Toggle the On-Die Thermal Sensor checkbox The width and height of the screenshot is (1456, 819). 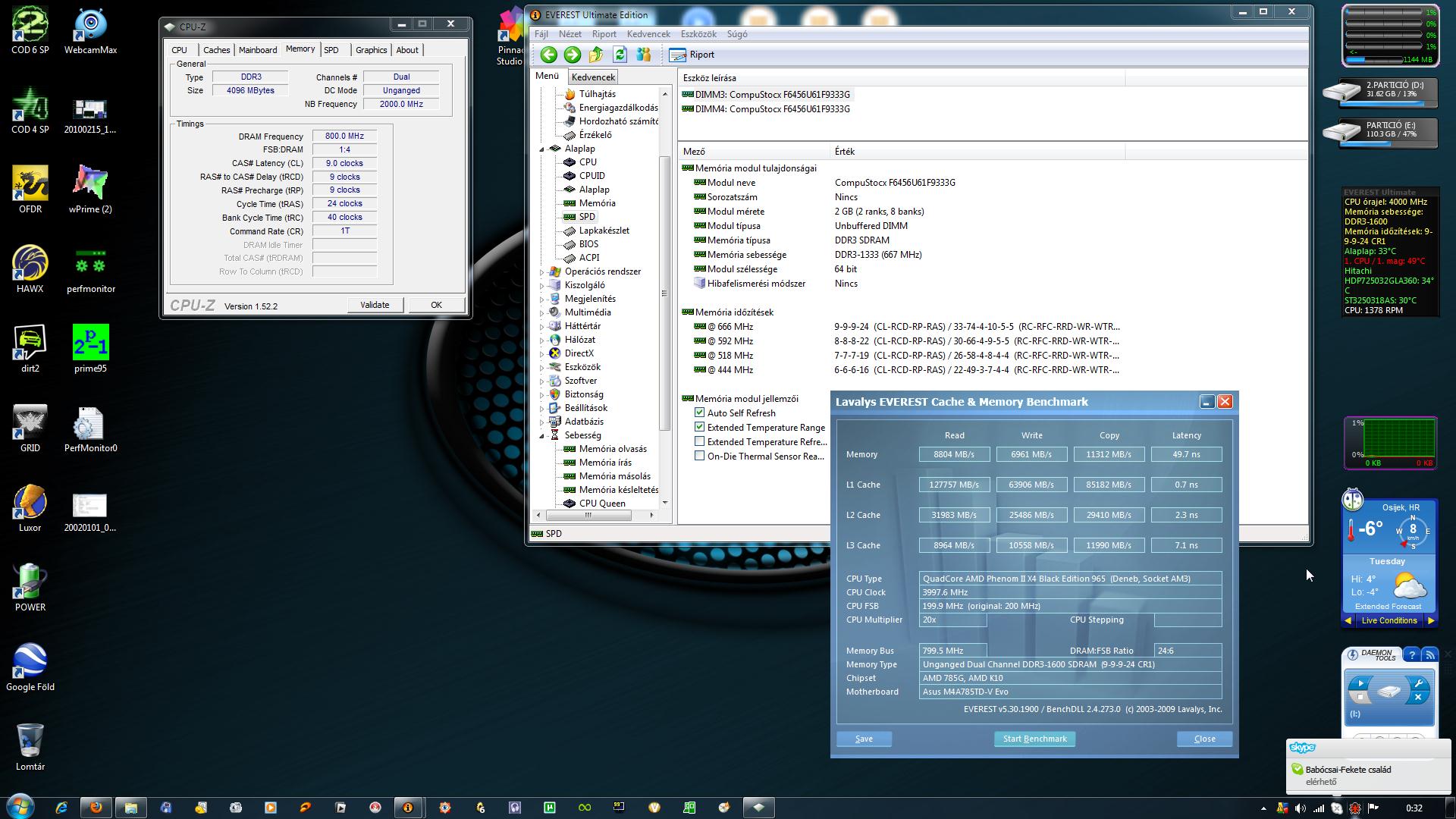point(699,456)
